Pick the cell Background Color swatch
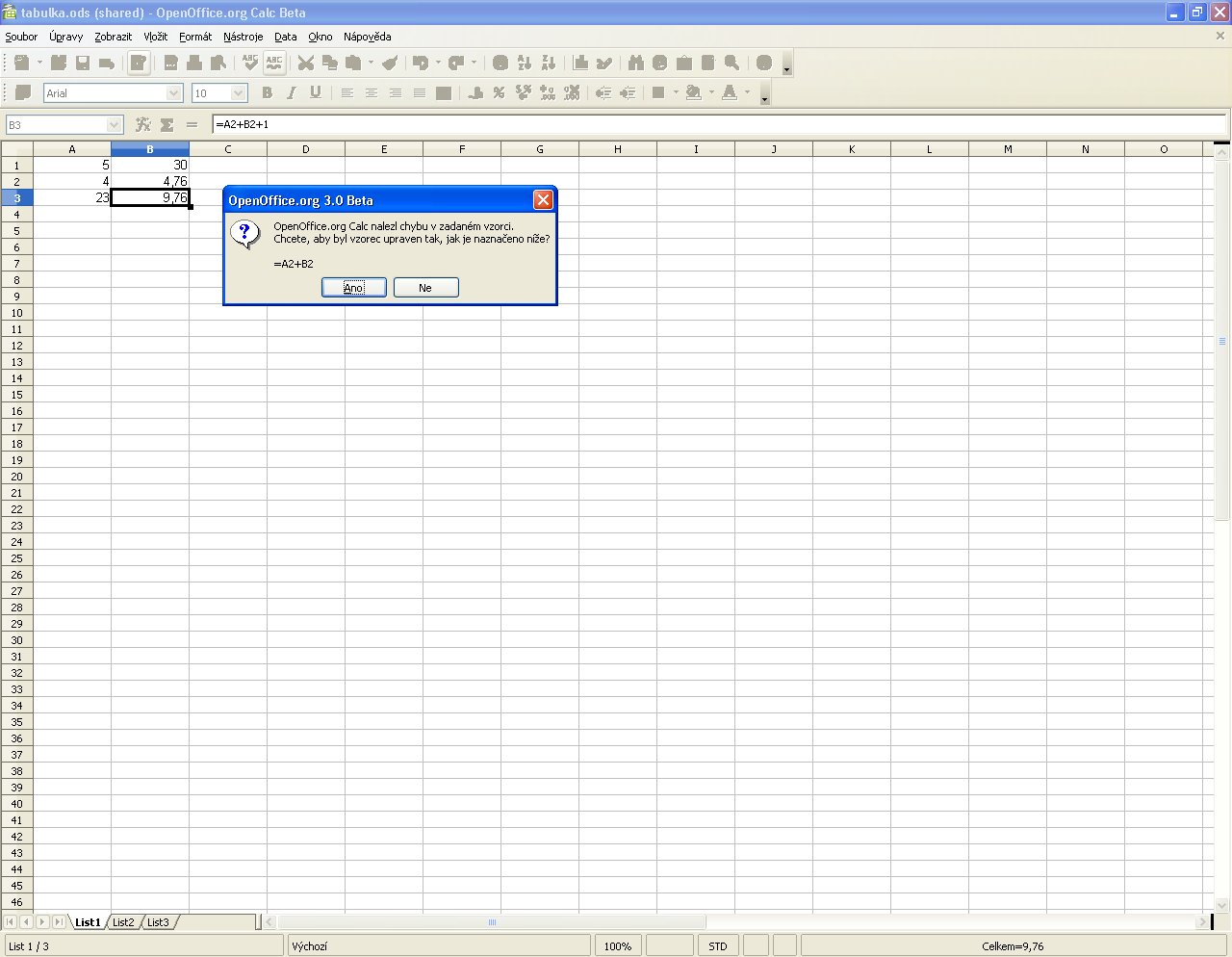 pos(694,93)
